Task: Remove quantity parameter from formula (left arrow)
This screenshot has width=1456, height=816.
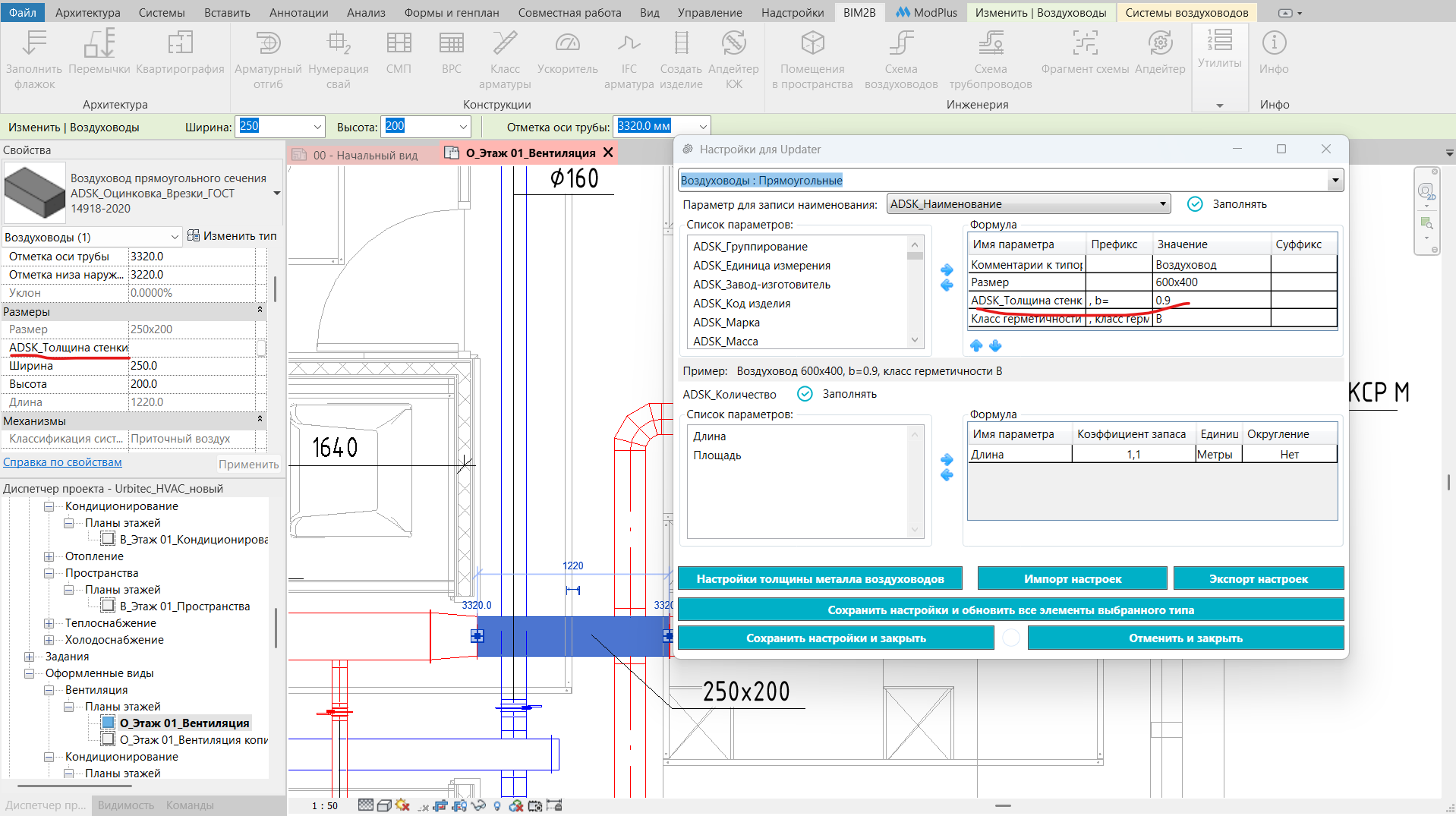Action: pyautogui.click(x=947, y=475)
